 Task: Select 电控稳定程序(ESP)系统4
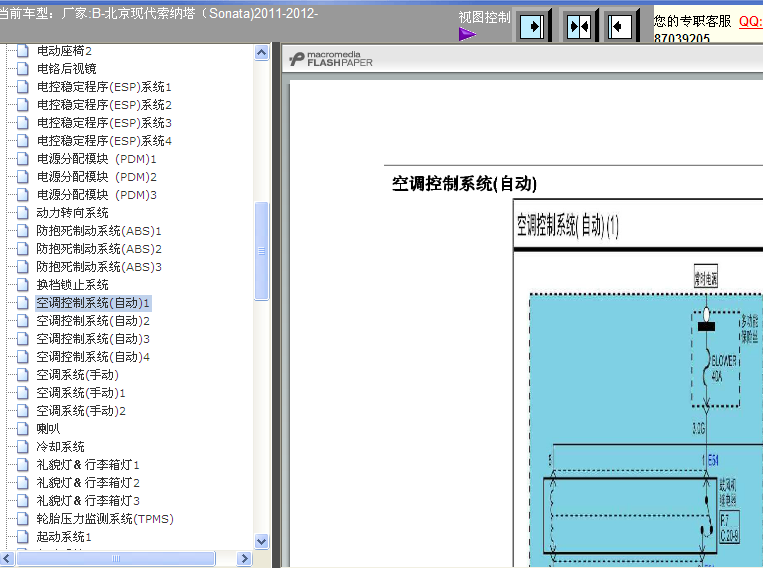[x=104, y=141]
